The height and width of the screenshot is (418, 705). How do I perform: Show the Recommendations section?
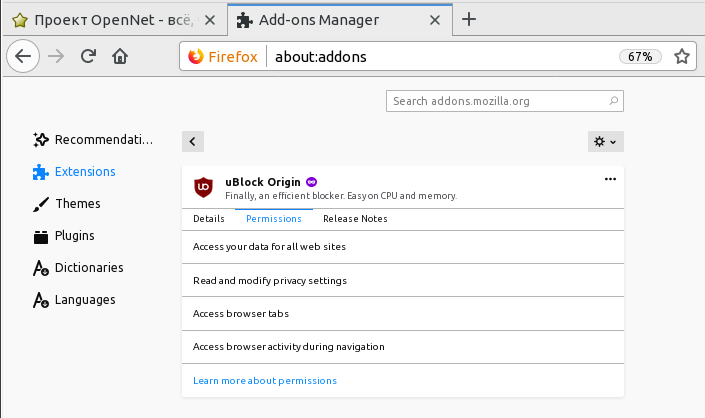tap(104, 140)
